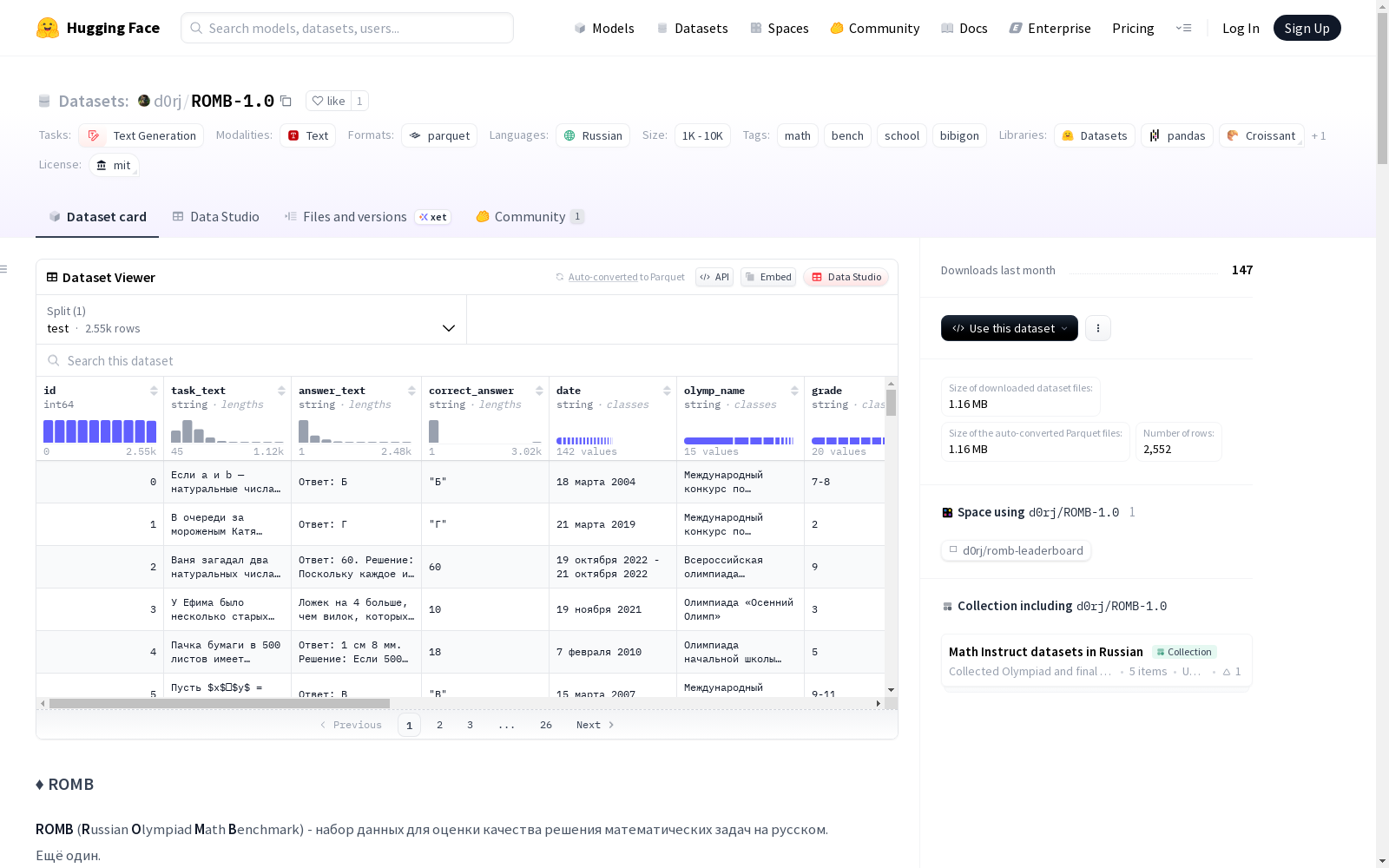Go to page 2 of the dataset
1389x868 pixels.
[439, 725]
